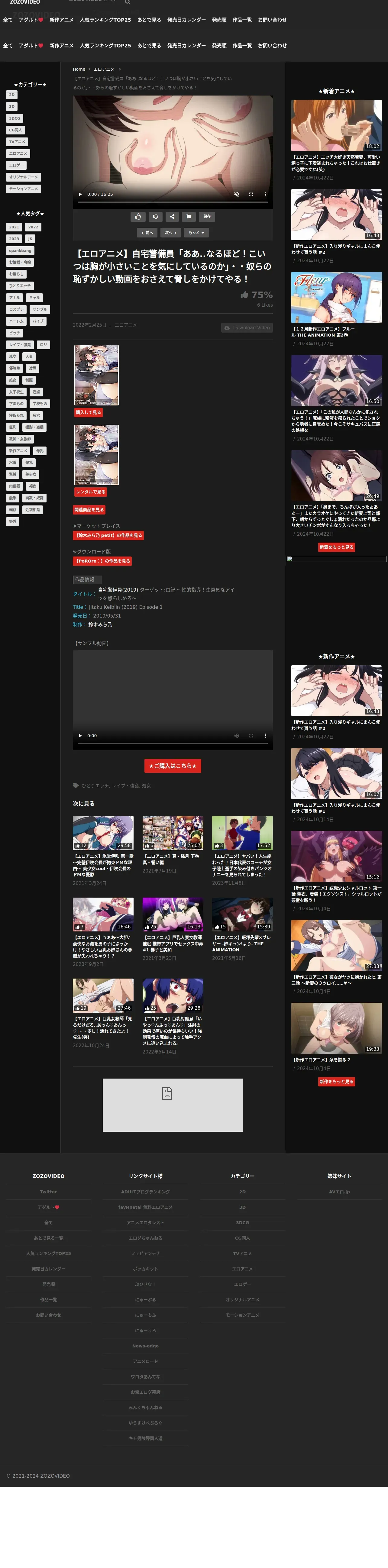Image resolution: width=388 pixels, height=1568 pixels.
Task: Open 人気ランキングTOP25 in the second navigation row
Action: tap(105, 46)
